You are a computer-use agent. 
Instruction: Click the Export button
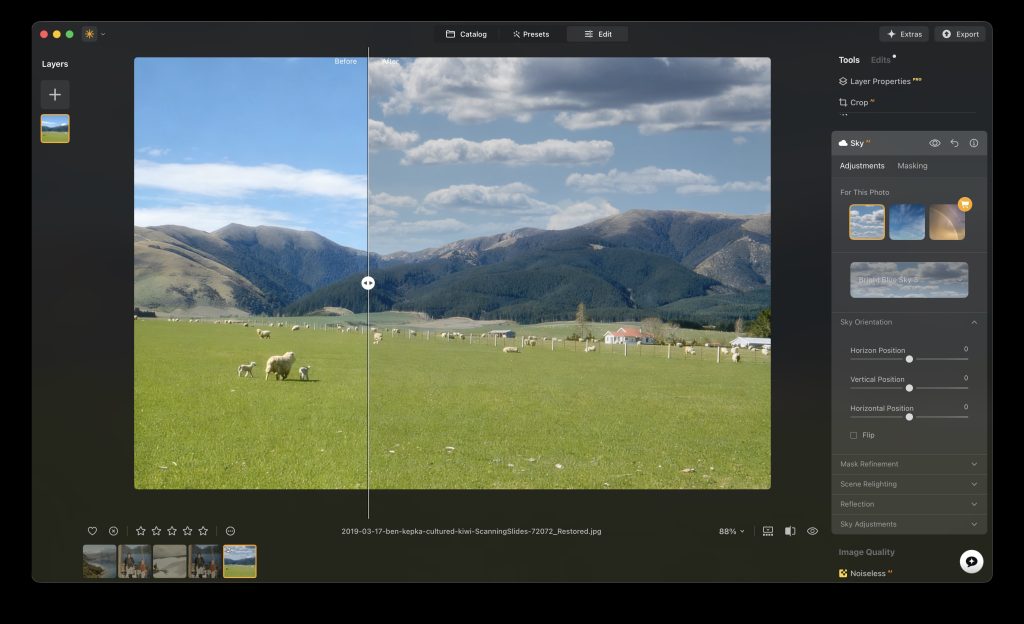959,33
